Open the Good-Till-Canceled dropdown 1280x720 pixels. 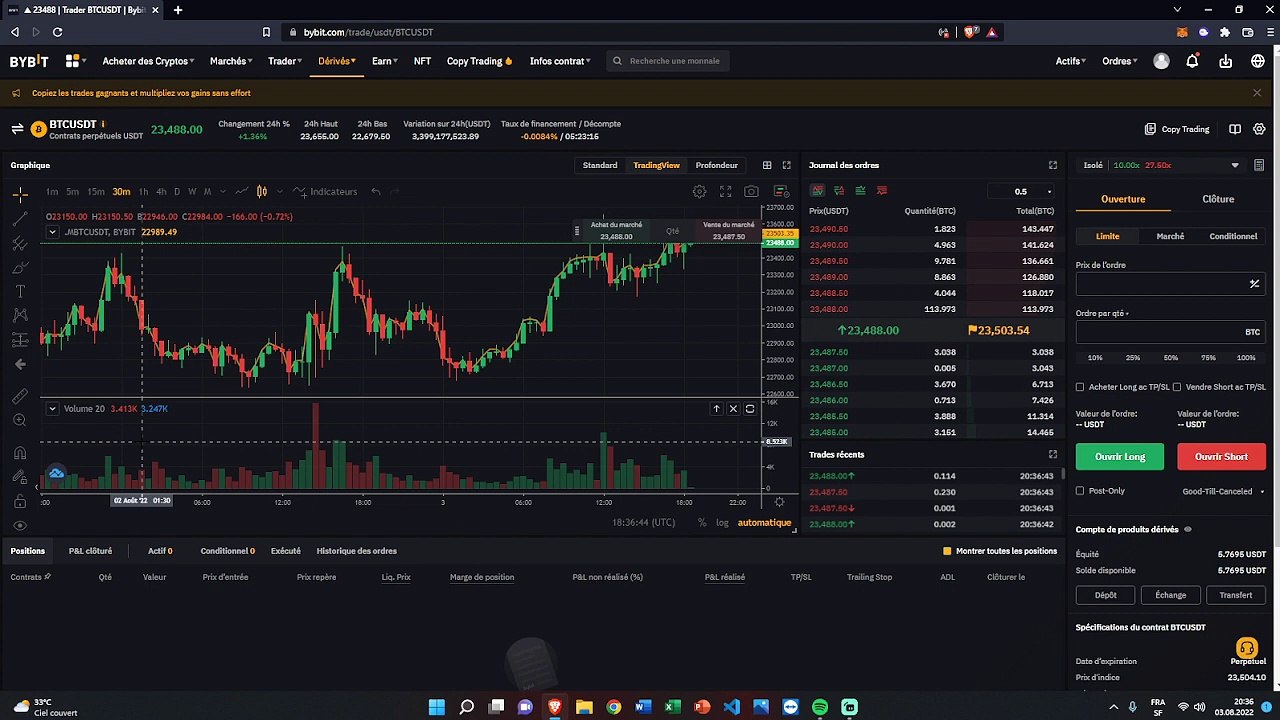point(1223,491)
